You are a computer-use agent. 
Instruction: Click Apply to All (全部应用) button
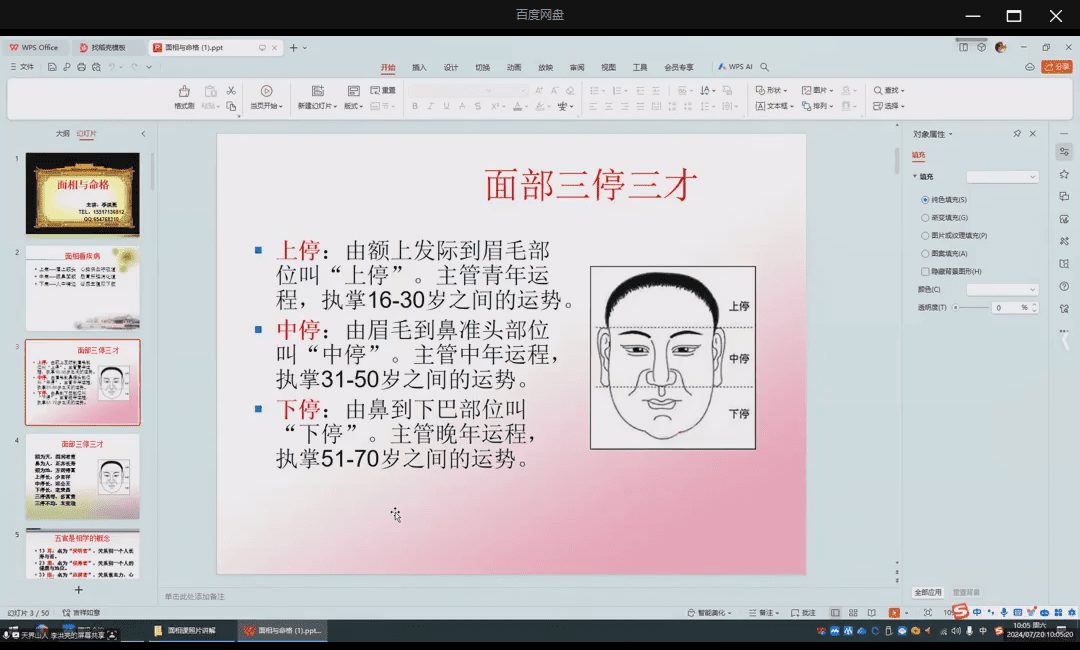(x=928, y=592)
